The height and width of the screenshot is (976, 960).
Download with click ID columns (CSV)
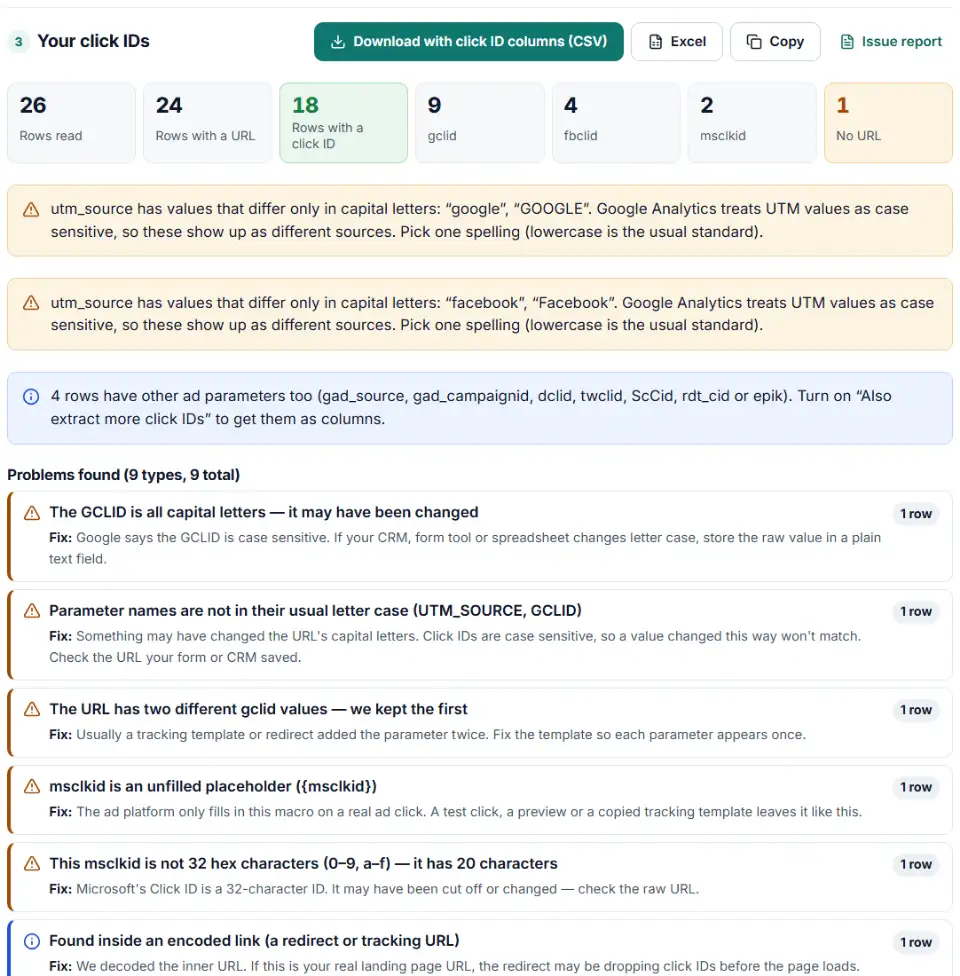(468, 42)
